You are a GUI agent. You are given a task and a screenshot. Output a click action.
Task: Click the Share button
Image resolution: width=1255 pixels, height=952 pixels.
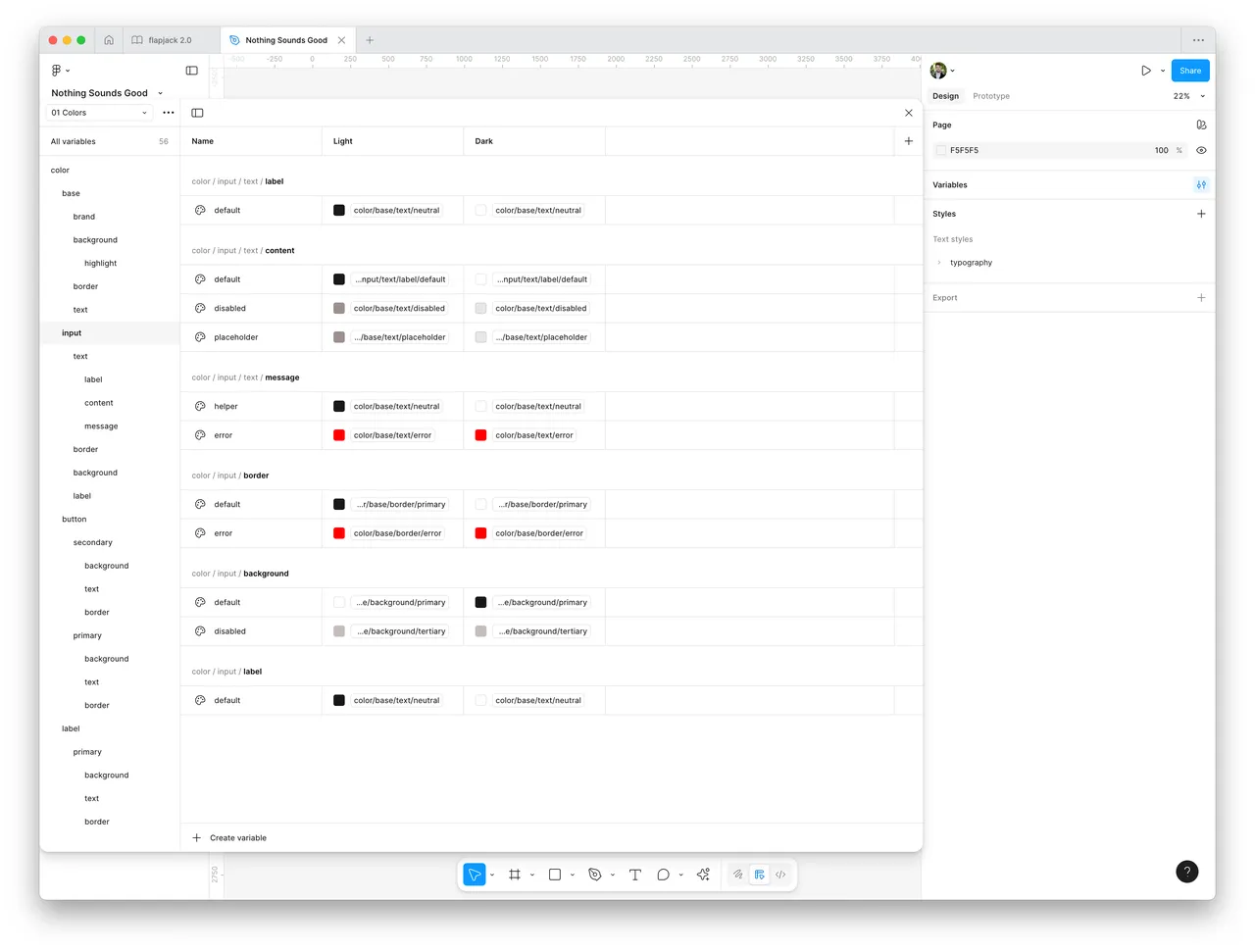[x=1190, y=71]
